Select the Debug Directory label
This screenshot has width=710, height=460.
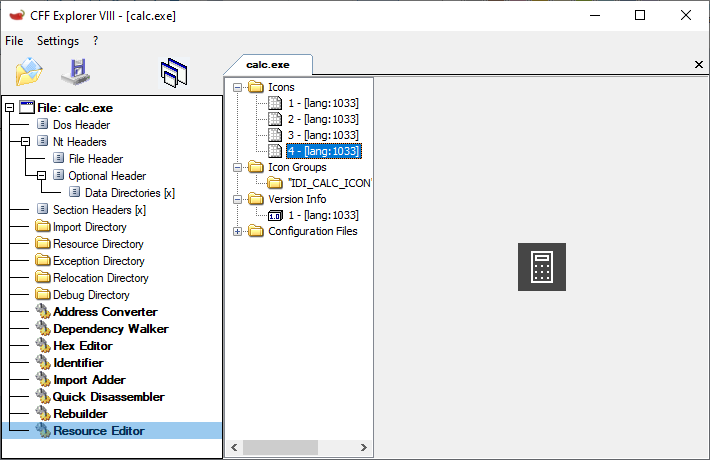pyautogui.click(x=91, y=294)
